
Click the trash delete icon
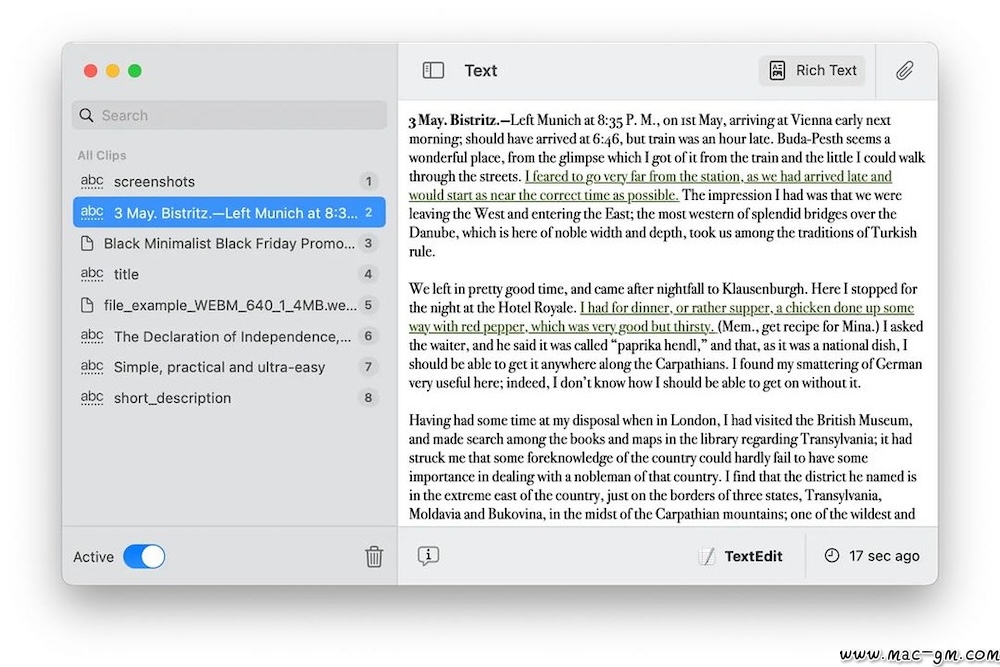tap(374, 556)
